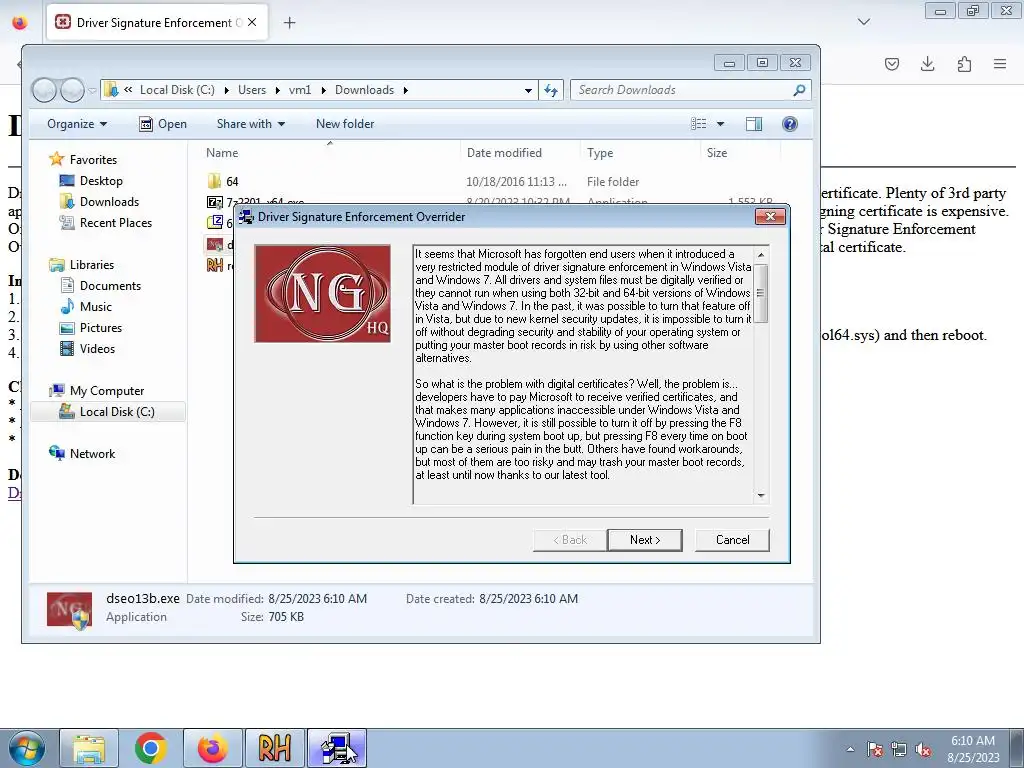1024x768 pixels.
Task: Expand the Share with menu
Action: click(251, 124)
